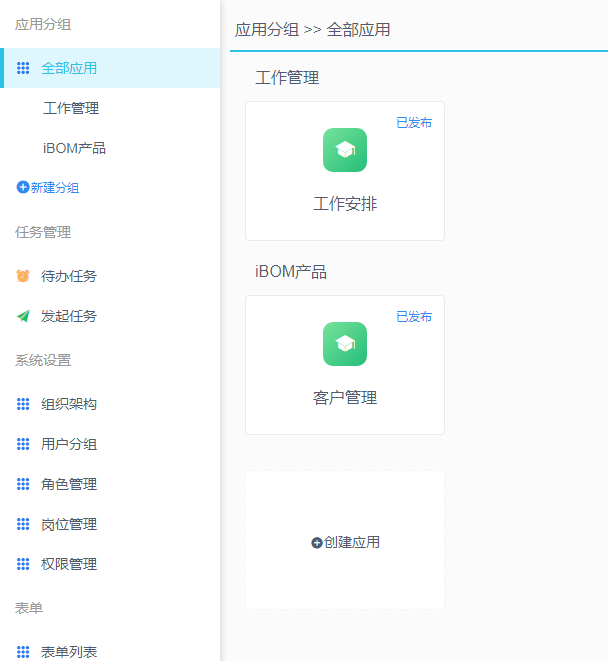
Task: Click the 表单 section header
Action: pos(29,608)
